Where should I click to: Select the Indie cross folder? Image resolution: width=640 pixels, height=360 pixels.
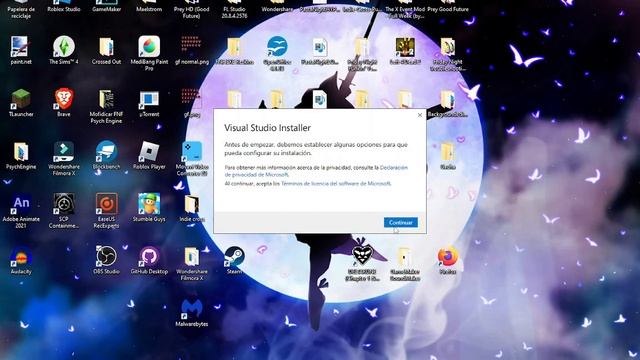pyautogui.click(x=192, y=204)
